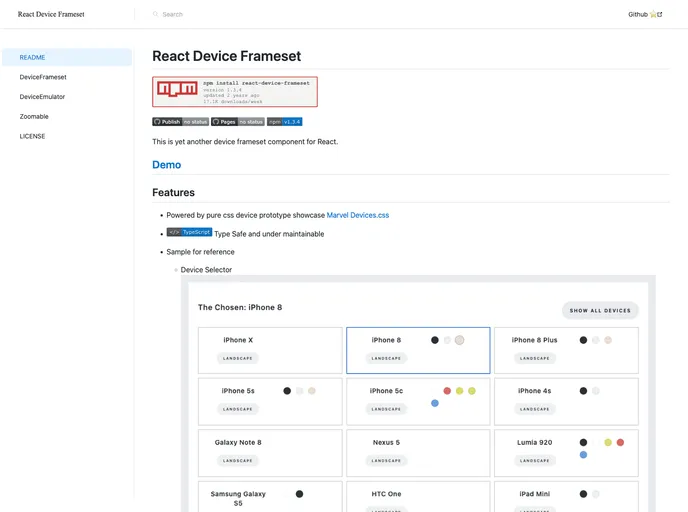This screenshot has width=688, height=512.
Task: Open LICENSE in sidebar
Action: click(32, 136)
